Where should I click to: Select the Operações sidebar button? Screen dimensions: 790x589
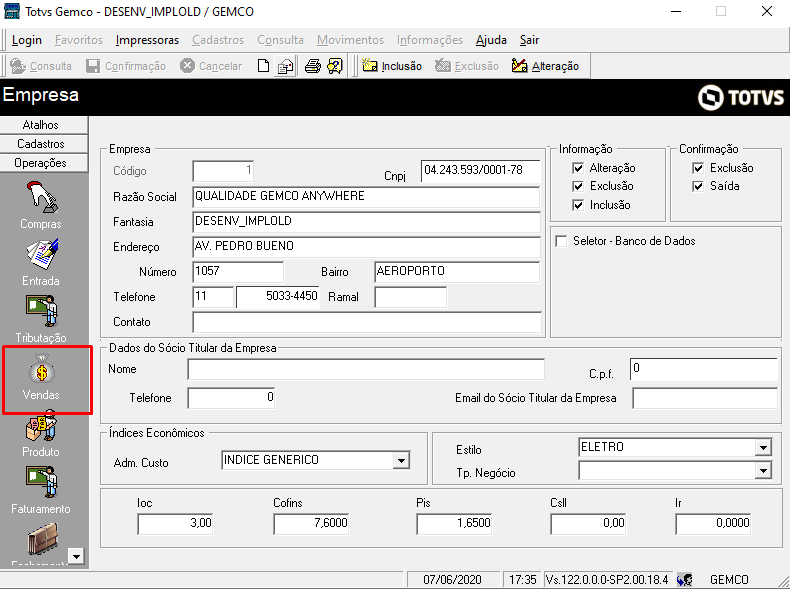(44, 163)
